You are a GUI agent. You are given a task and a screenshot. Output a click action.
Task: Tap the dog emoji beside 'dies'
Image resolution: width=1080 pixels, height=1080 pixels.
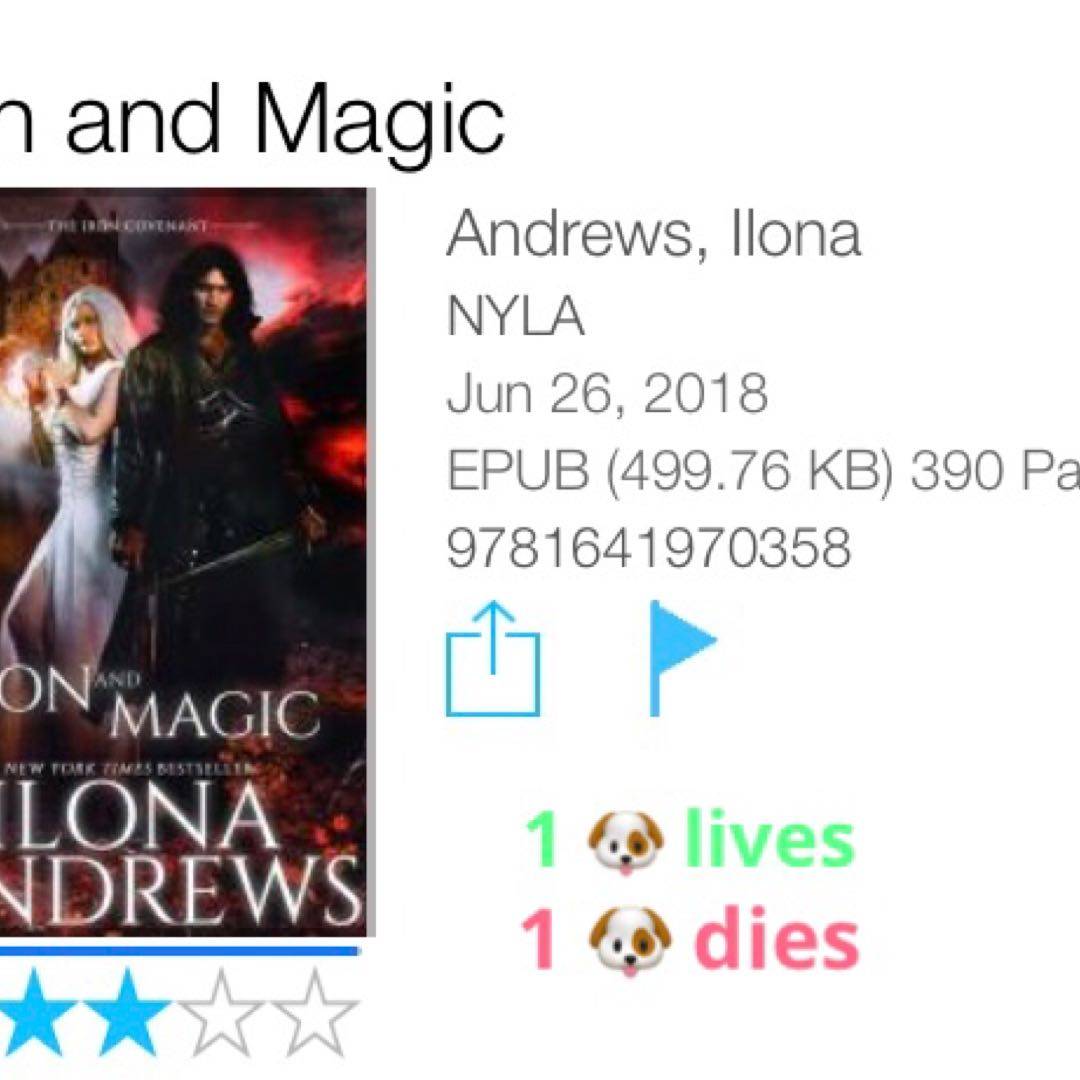click(x=630, y=941)
